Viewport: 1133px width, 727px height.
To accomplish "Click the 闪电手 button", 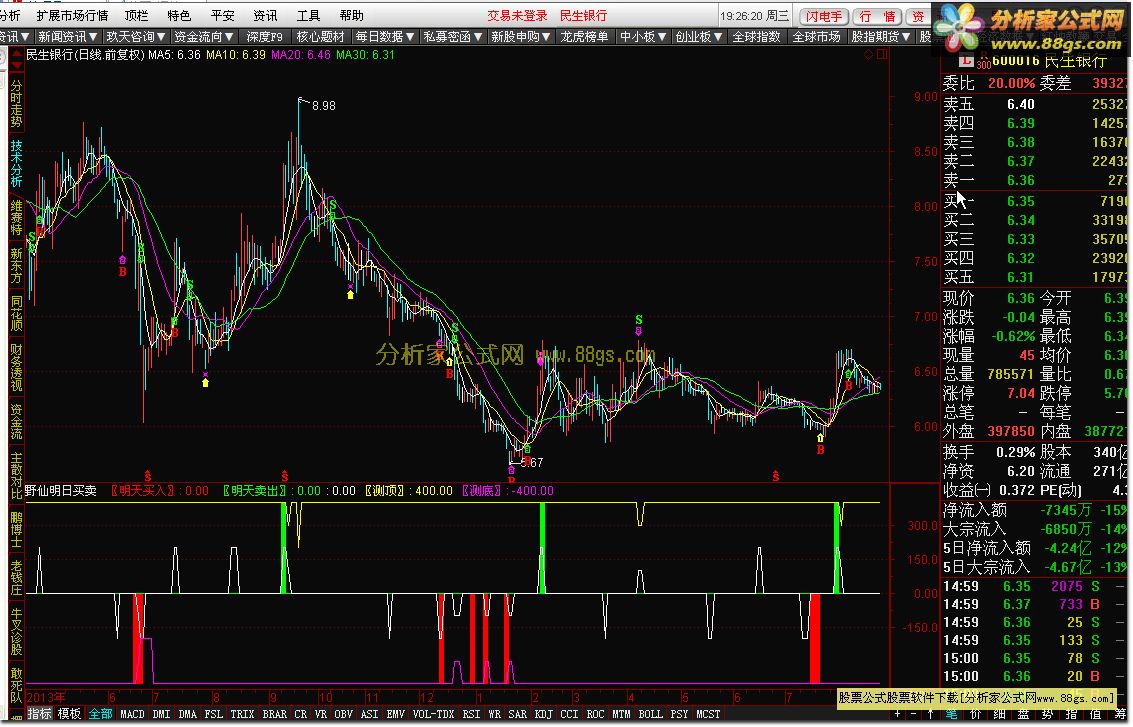I will [824, 16].
